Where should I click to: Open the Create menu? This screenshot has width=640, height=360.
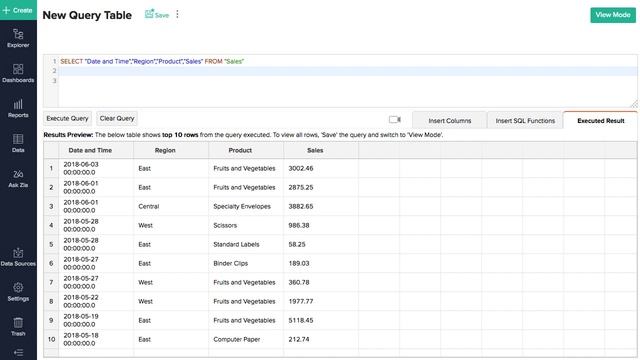tap(18, 10)
